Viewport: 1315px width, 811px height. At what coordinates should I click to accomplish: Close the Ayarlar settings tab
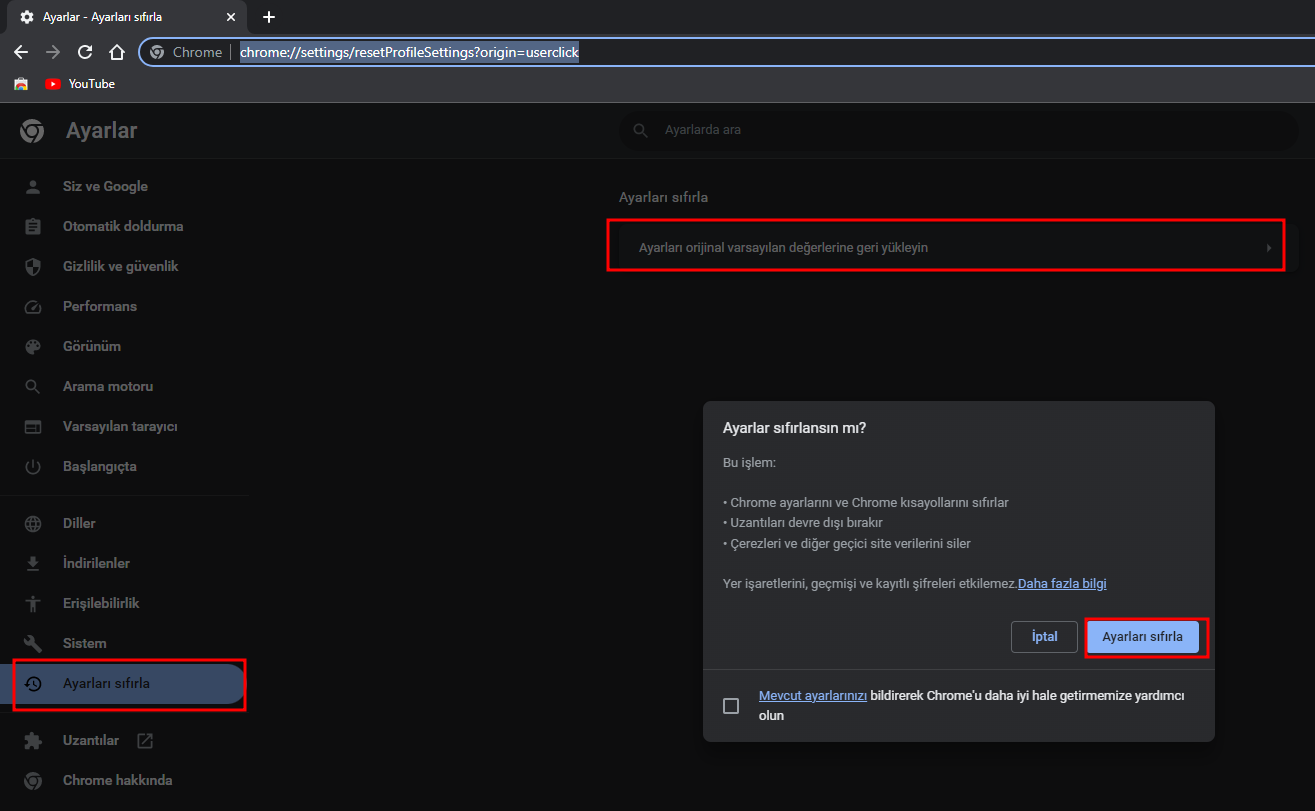click(x=231, y=17)
